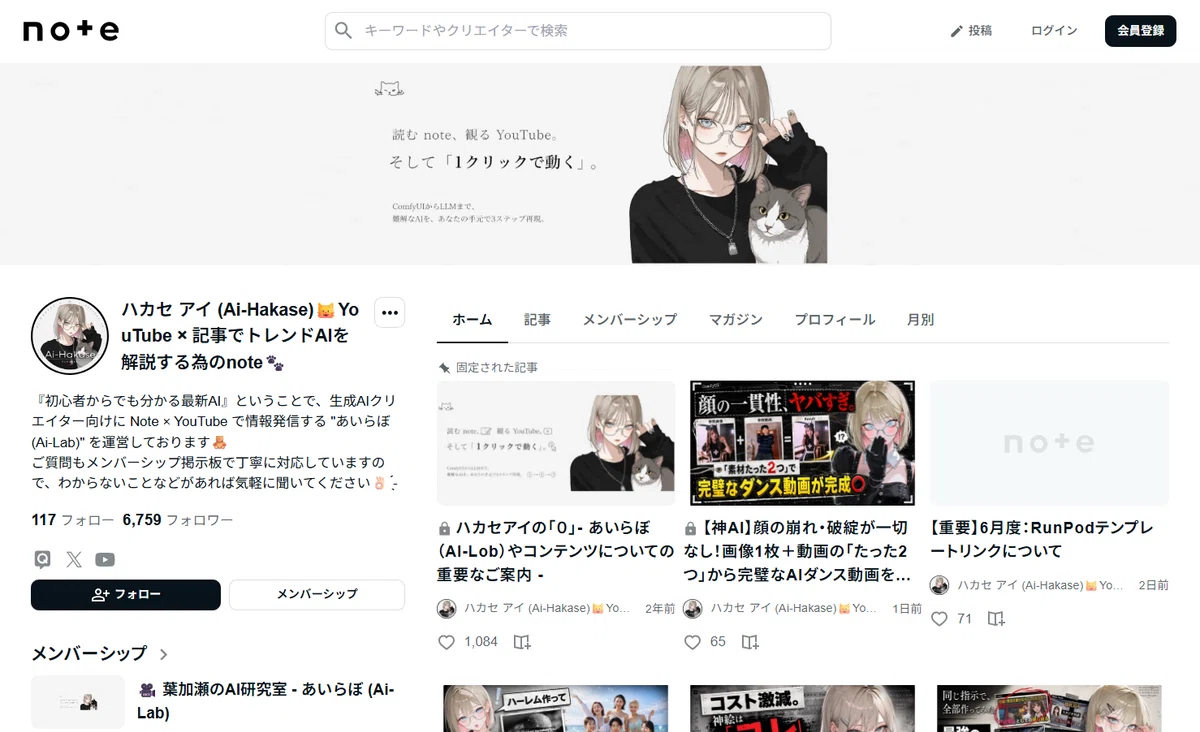
Task: Click the 6,759 フォロワー count
Action: [178, 520]
